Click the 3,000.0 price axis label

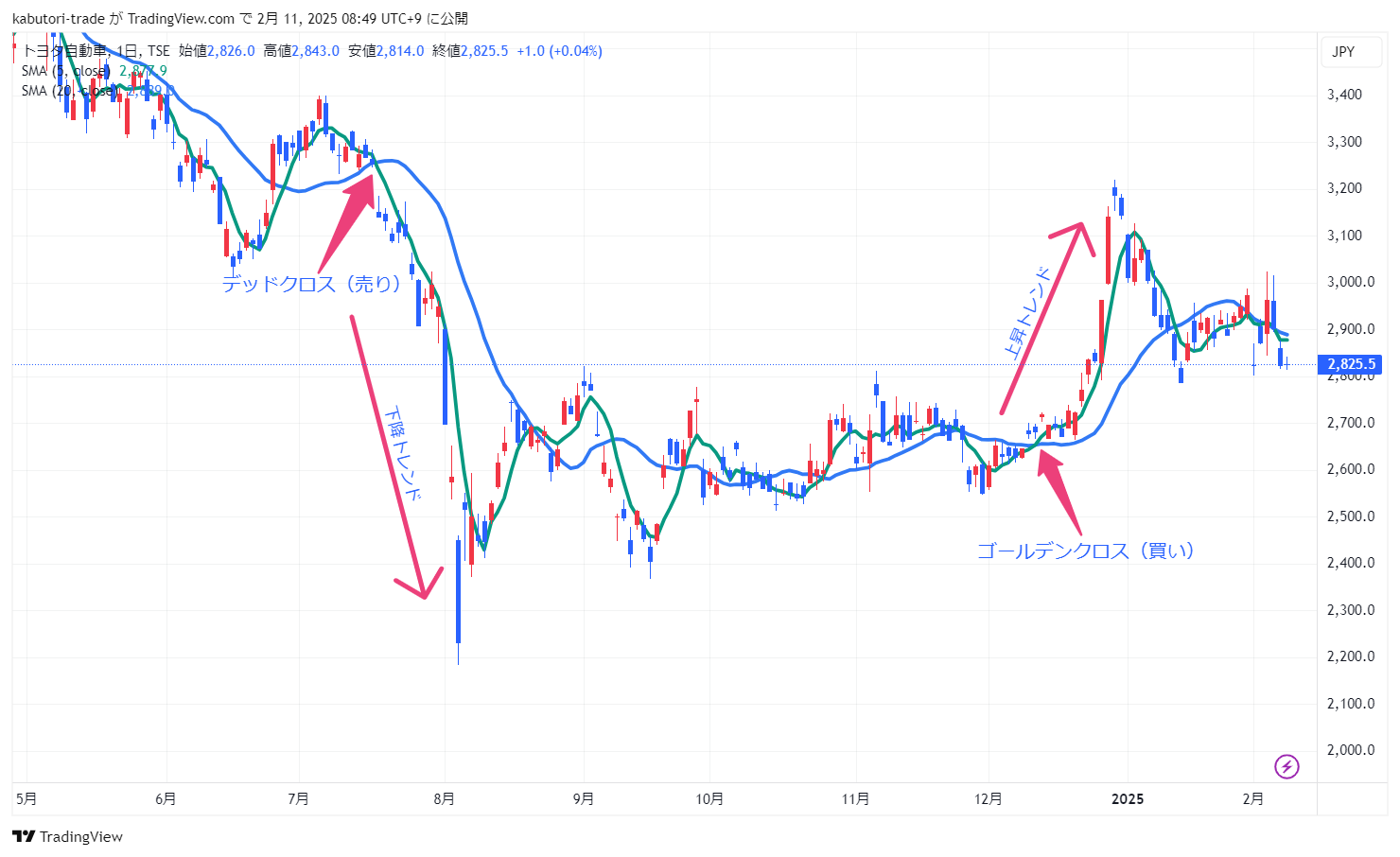[x=1351, y=282]
